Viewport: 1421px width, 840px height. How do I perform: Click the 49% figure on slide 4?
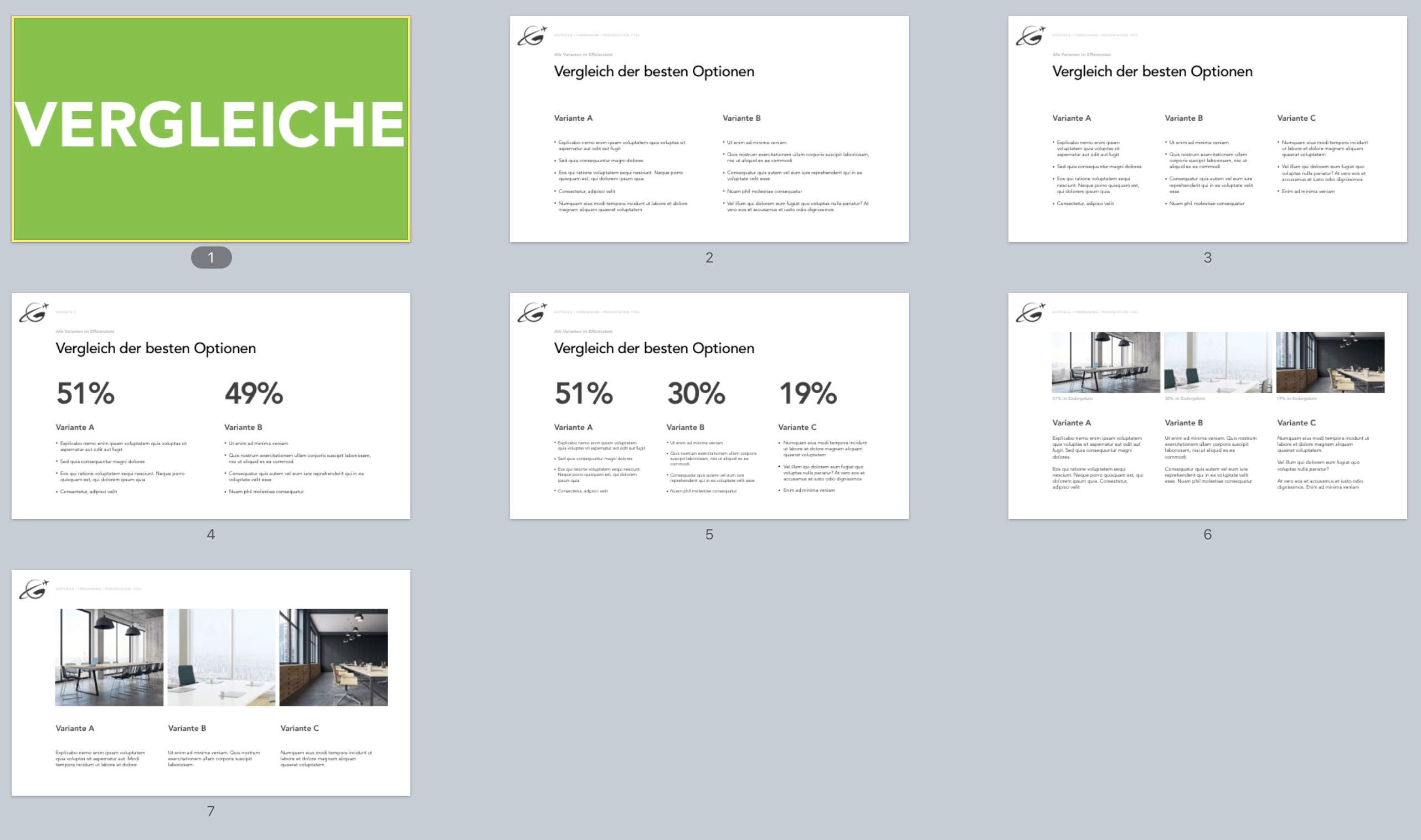(x=254, y=393)
